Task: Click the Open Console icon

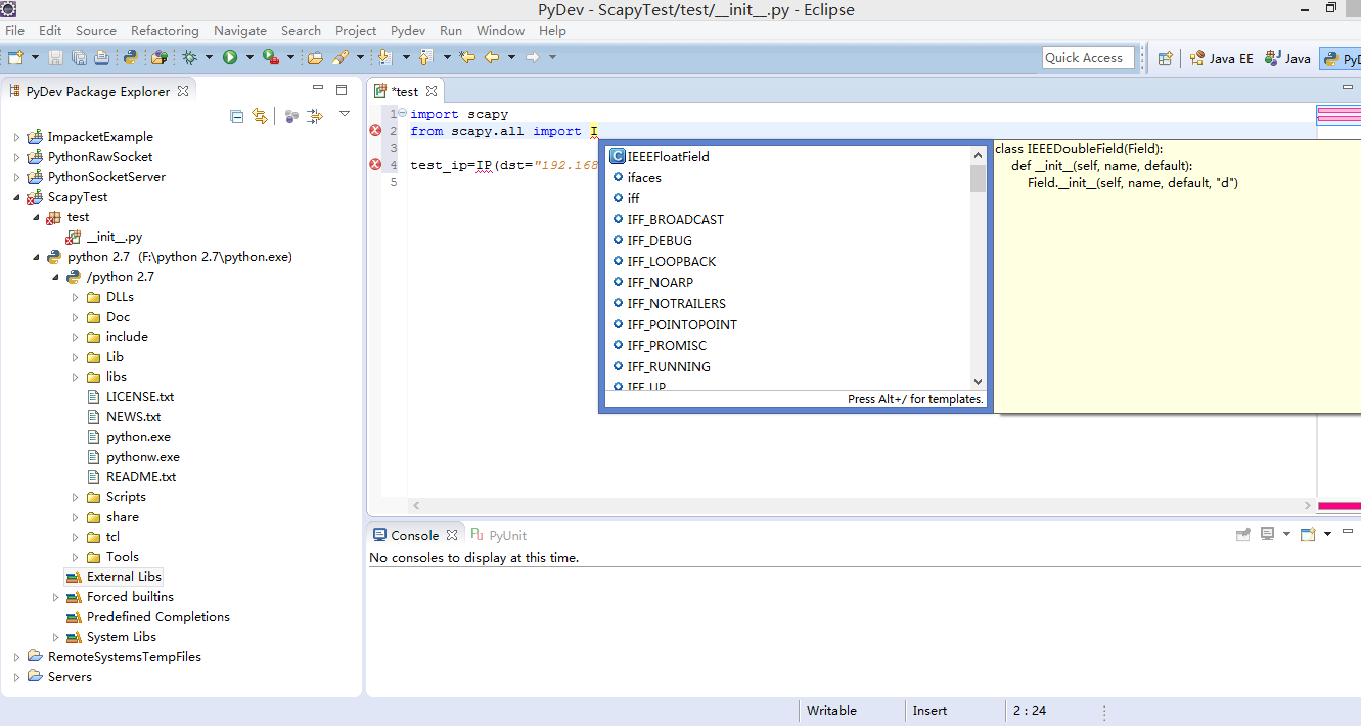Action: [x=1308, y=534]
